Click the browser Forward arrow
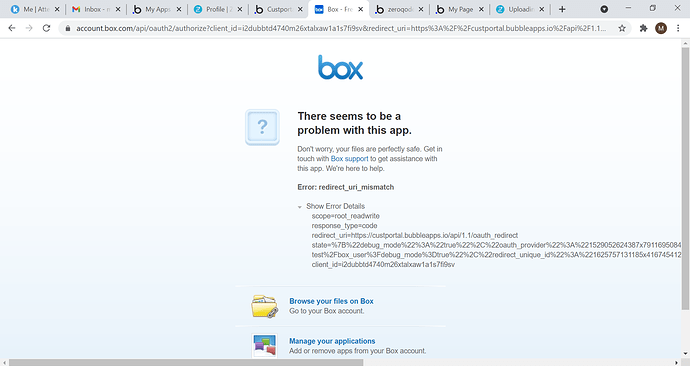 pos(29,28)
